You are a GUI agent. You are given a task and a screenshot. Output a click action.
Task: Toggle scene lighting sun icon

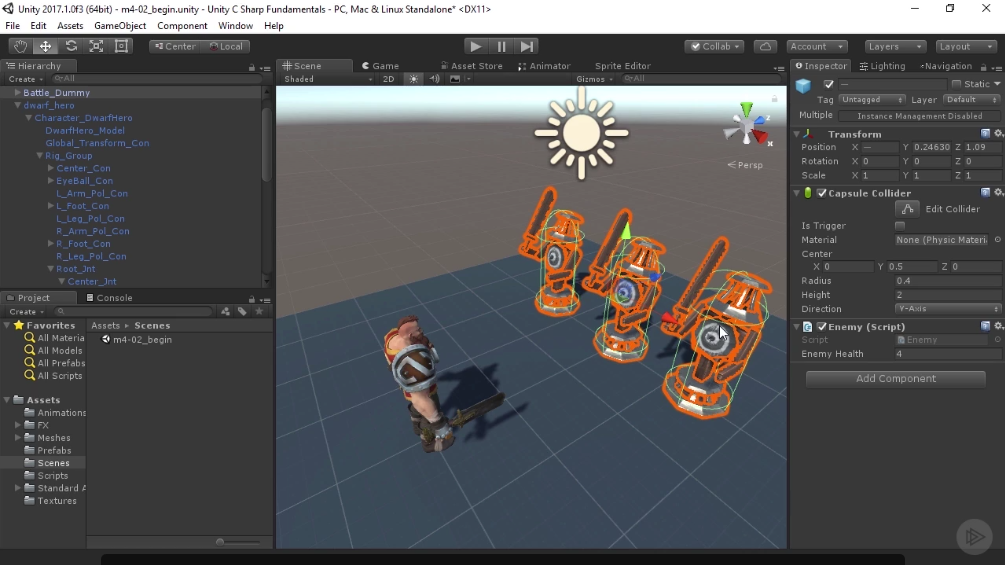click(x=413, y=79)
